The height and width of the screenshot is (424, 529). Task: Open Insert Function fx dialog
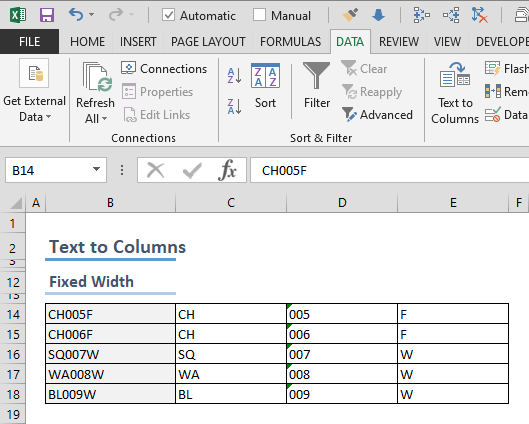click(227, 170)
